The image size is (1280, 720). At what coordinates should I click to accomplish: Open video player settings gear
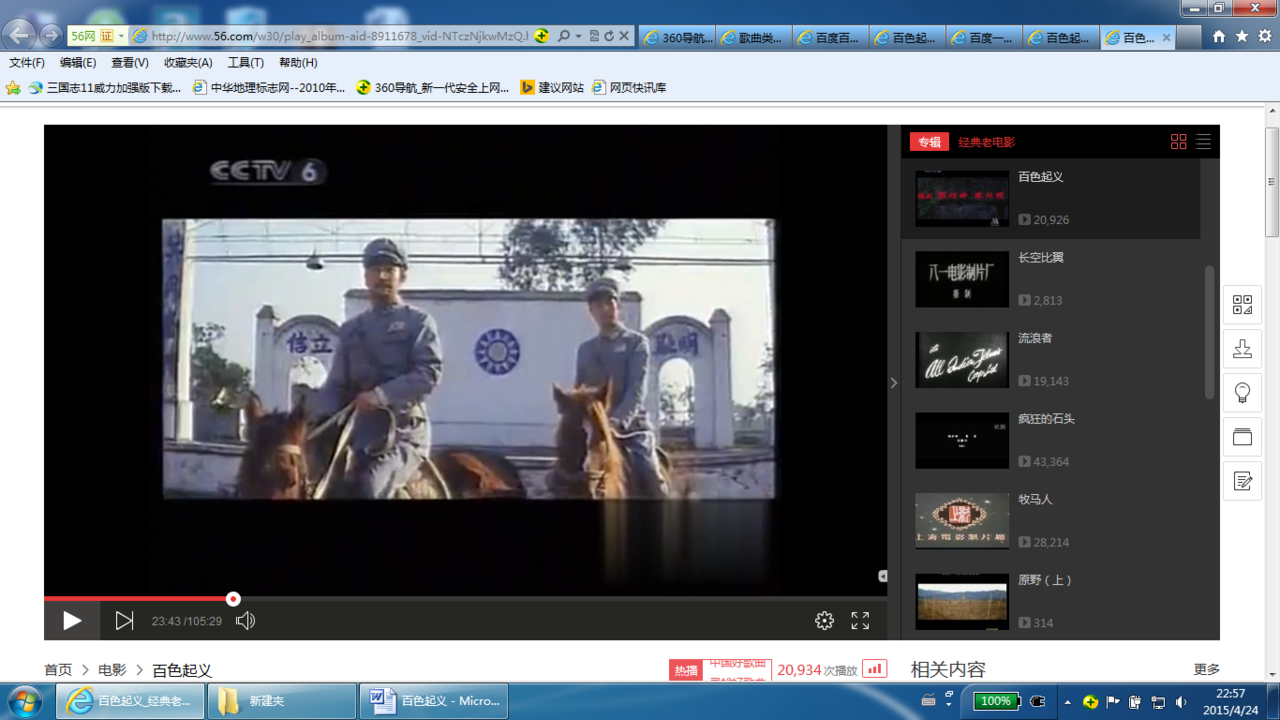(x=824, y=621)
